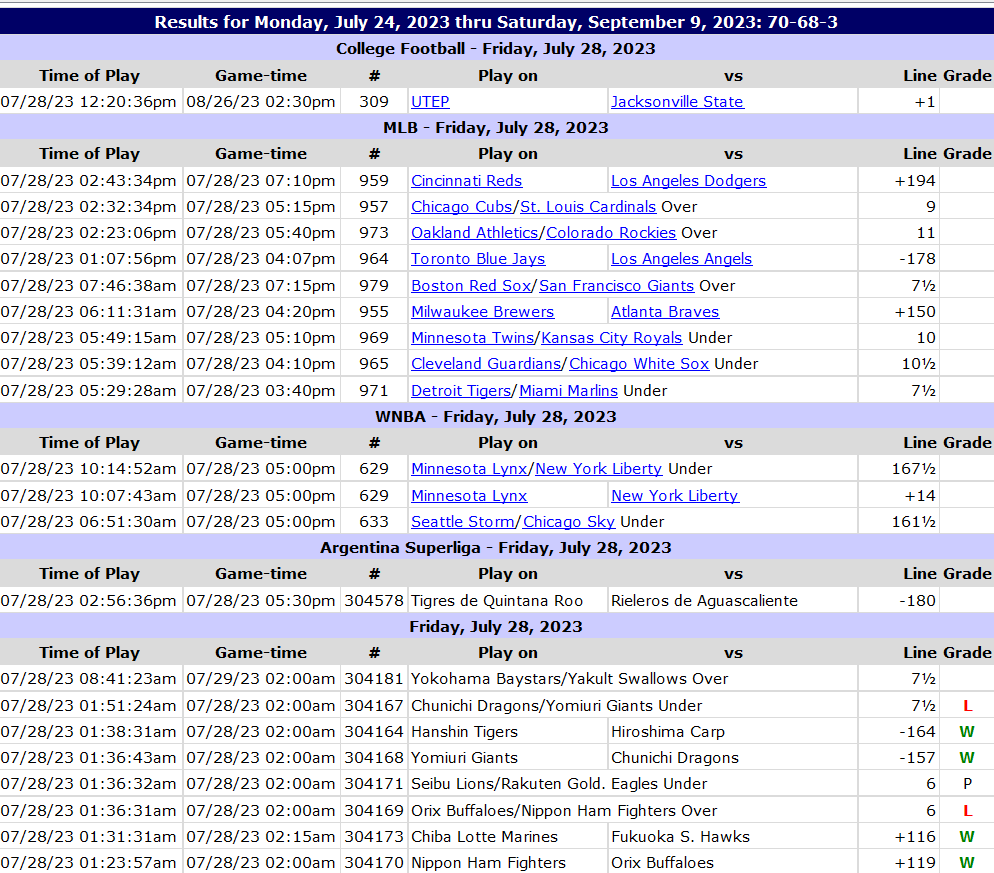Select the +150 line value
The height and width of the screenshot is (873, 994).
click(915, 312)
